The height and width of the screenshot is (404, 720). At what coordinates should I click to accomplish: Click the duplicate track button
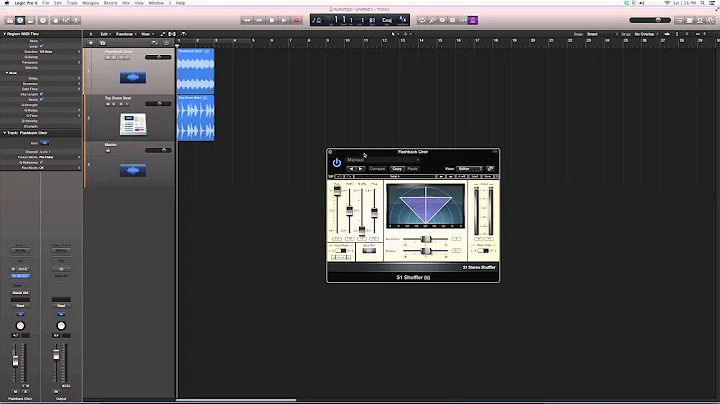(x=102, y=43)
